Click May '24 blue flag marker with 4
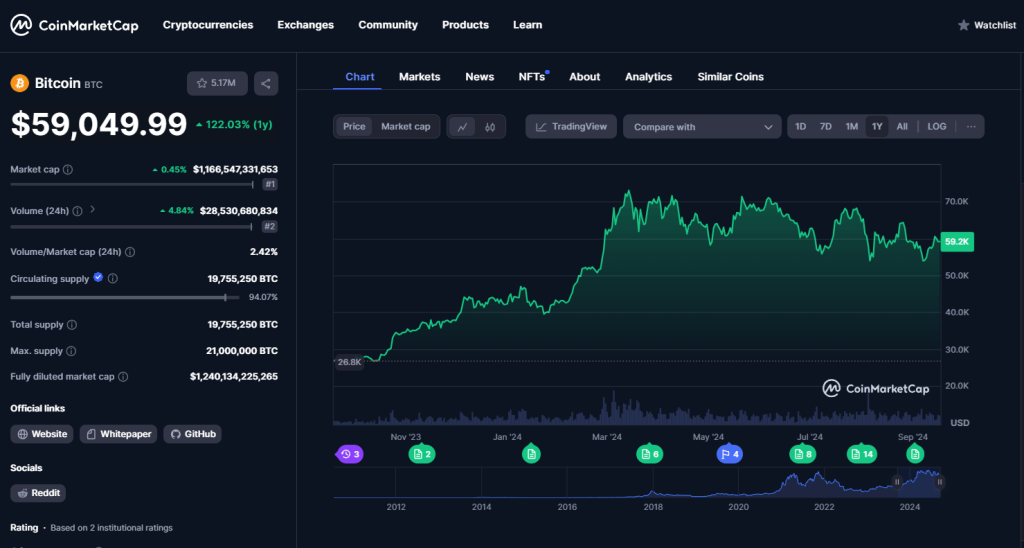 pos(729,454)
